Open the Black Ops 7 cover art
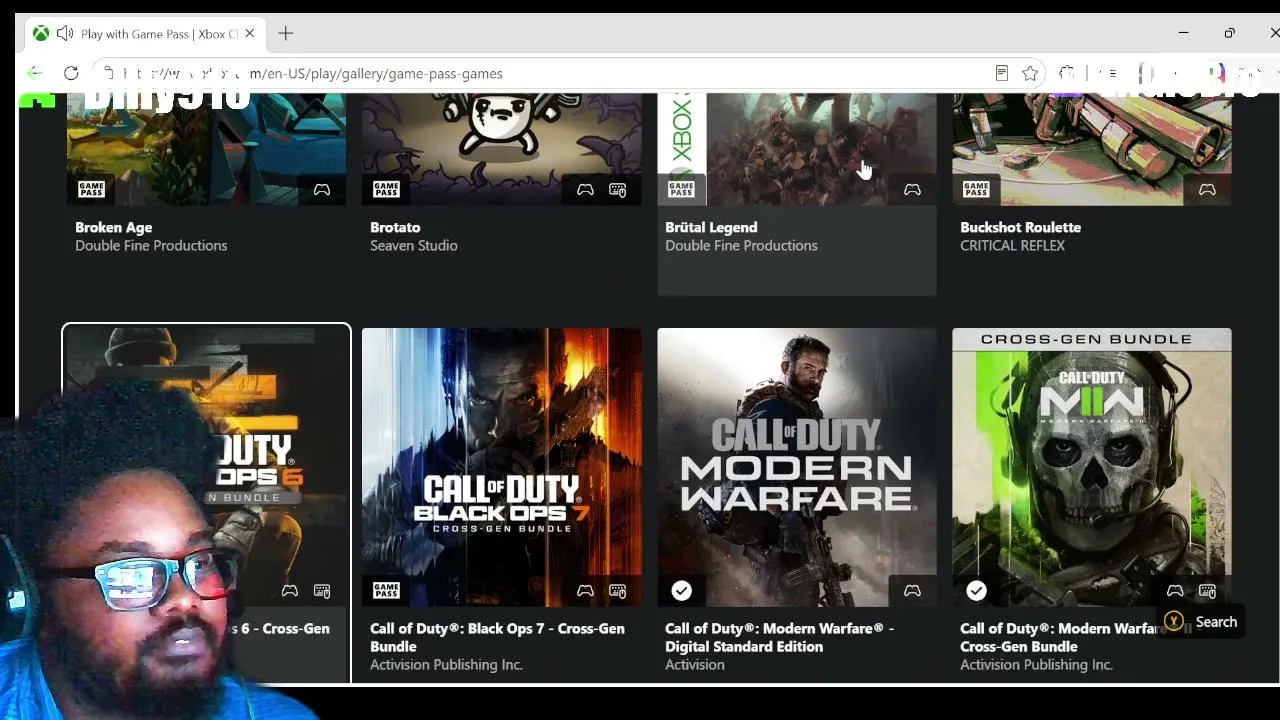The width and height of the screenshot is (1280, 720). pos(502,467)
